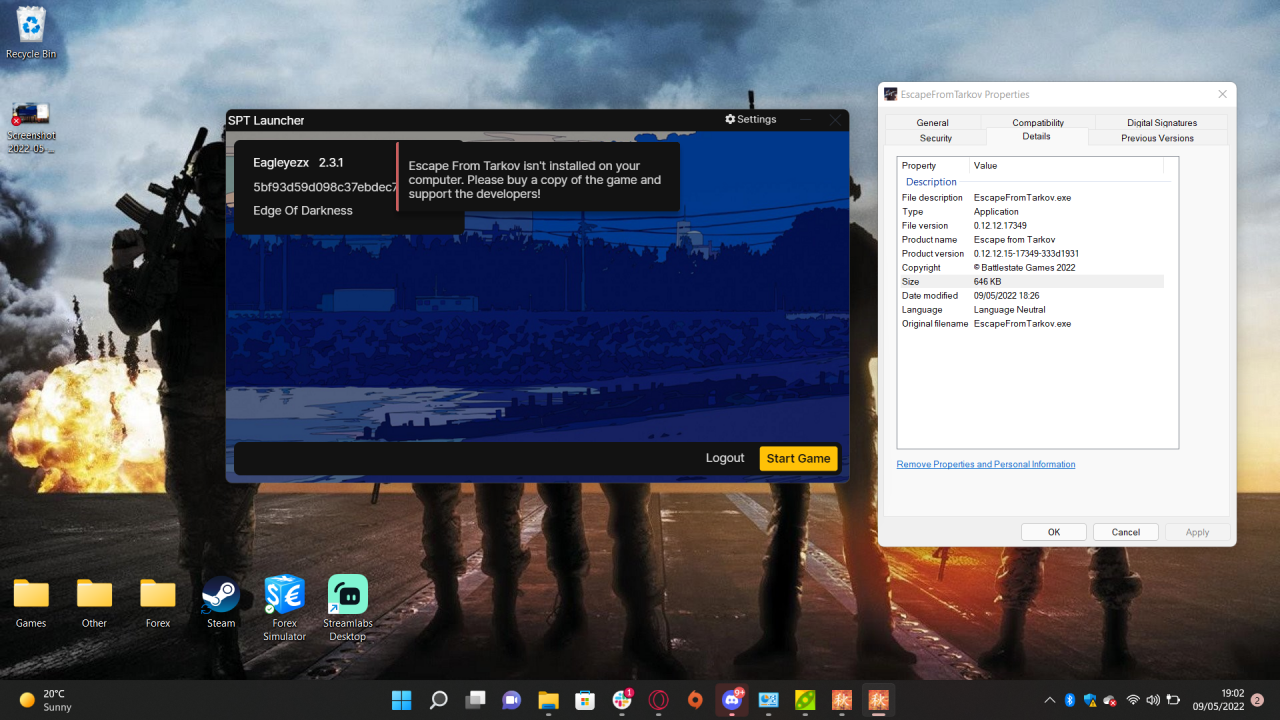Click the Edge Of Darkness edition text
The image size is (1280, 720).
click(x=303, y=211)
